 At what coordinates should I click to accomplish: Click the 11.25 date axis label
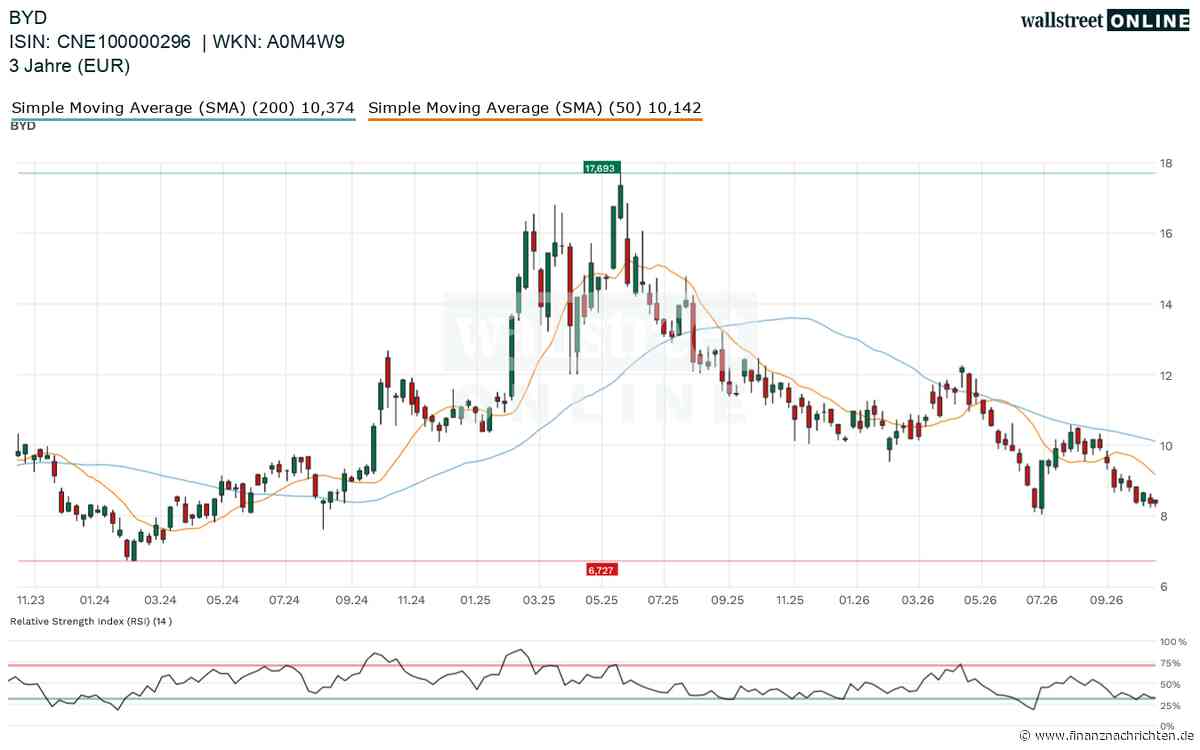click(x=790, y=600)
